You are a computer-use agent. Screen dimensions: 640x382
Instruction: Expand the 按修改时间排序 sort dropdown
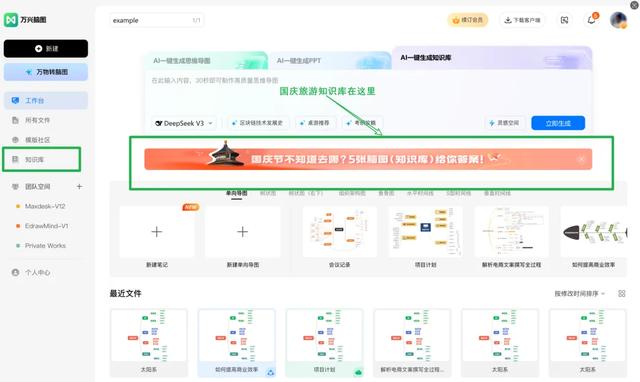pos(580,293)
